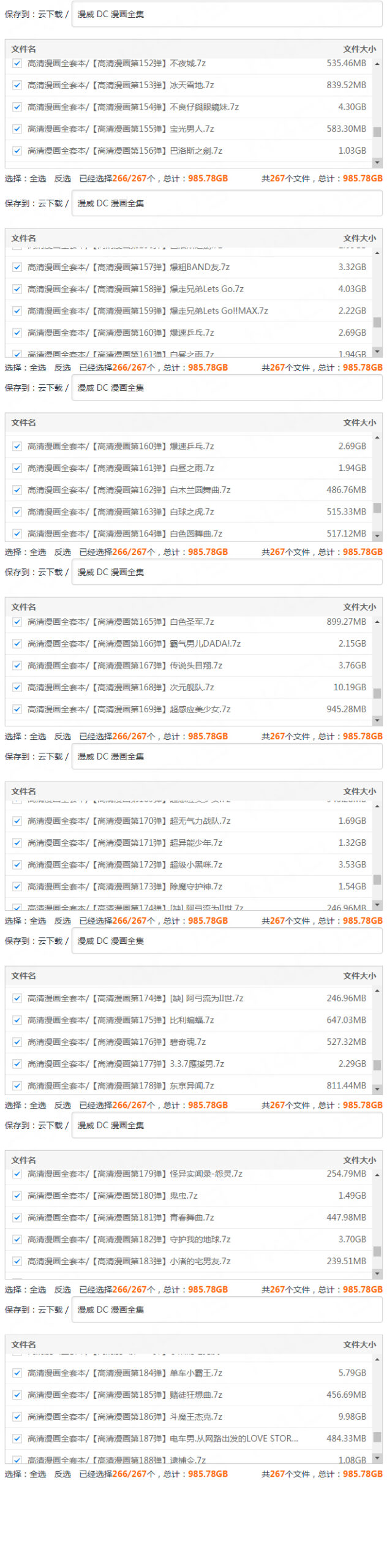Click 反选 below the 东京异闻.7z list

click(x=62, y=1105)
